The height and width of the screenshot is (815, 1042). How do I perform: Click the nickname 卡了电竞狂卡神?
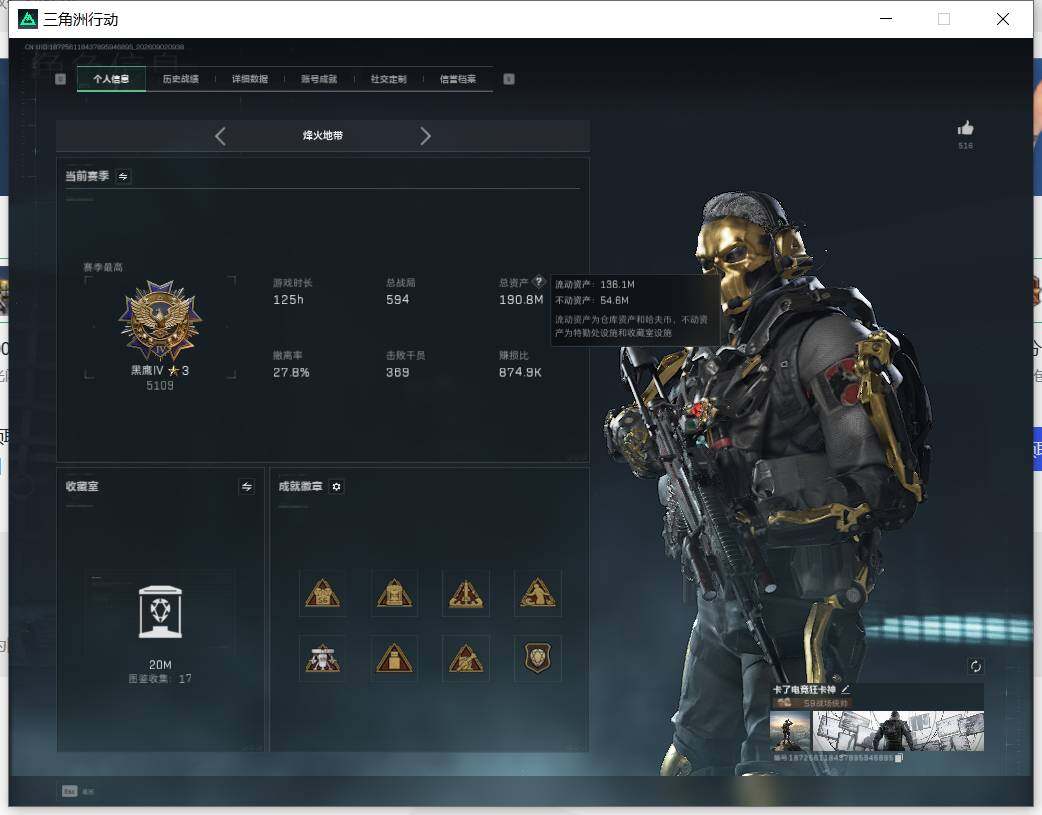804,690
